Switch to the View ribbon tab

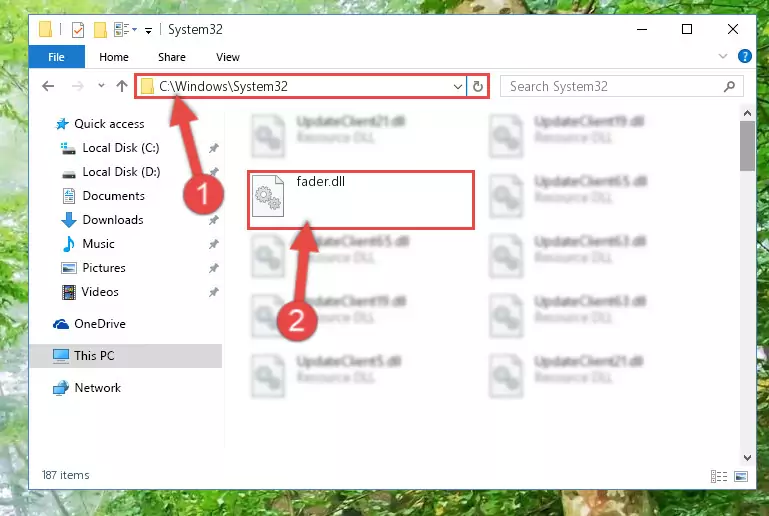click(x=228, y=57)
